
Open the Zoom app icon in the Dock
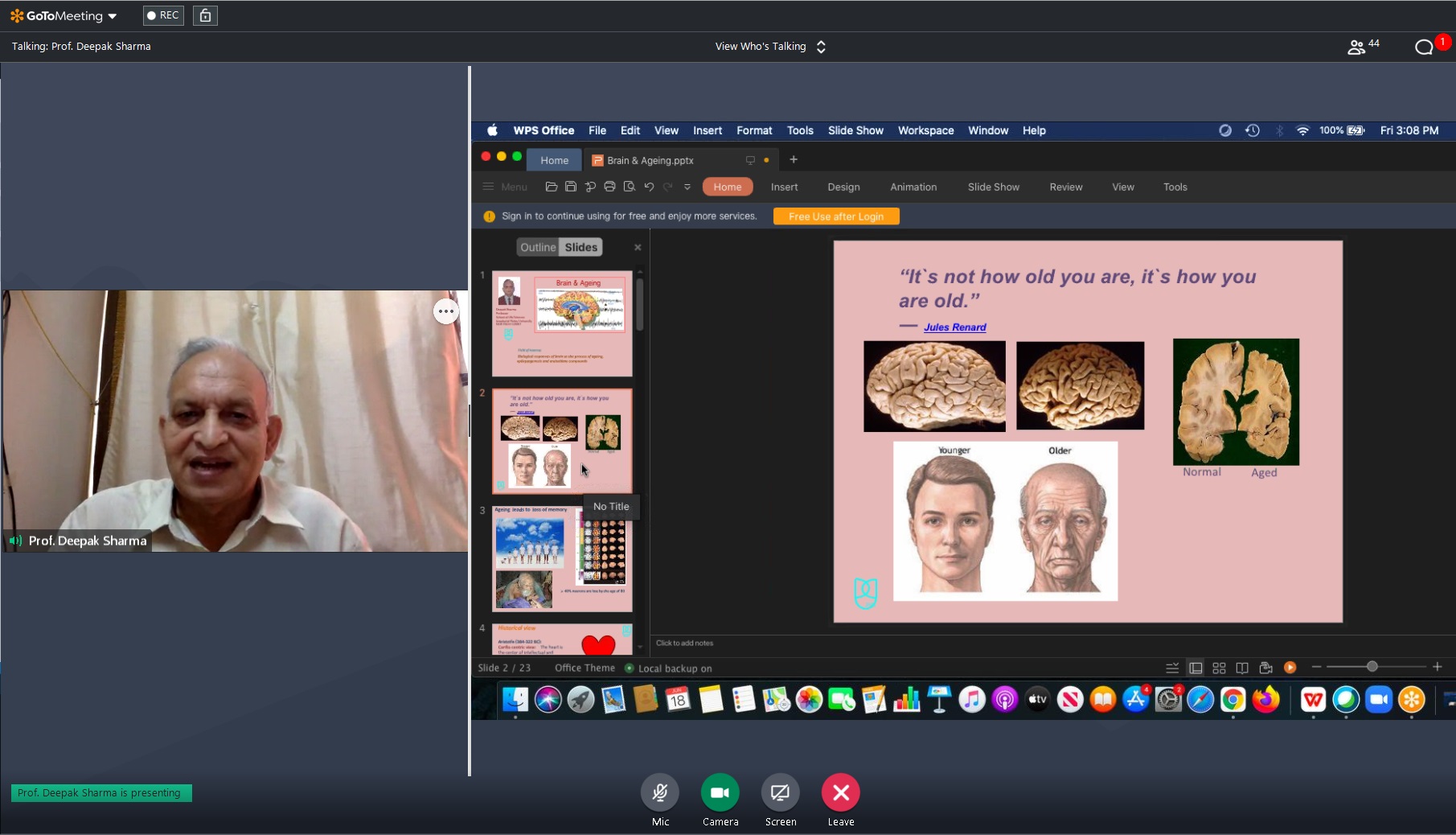[1379, 699]
